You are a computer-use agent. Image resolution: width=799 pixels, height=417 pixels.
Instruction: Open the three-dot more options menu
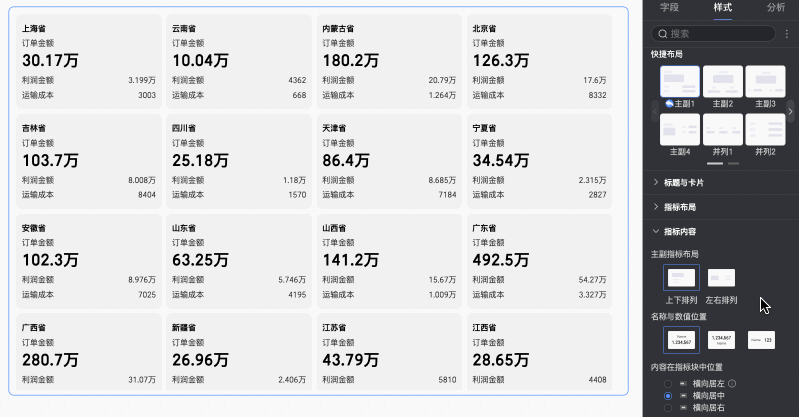[787, 34]
